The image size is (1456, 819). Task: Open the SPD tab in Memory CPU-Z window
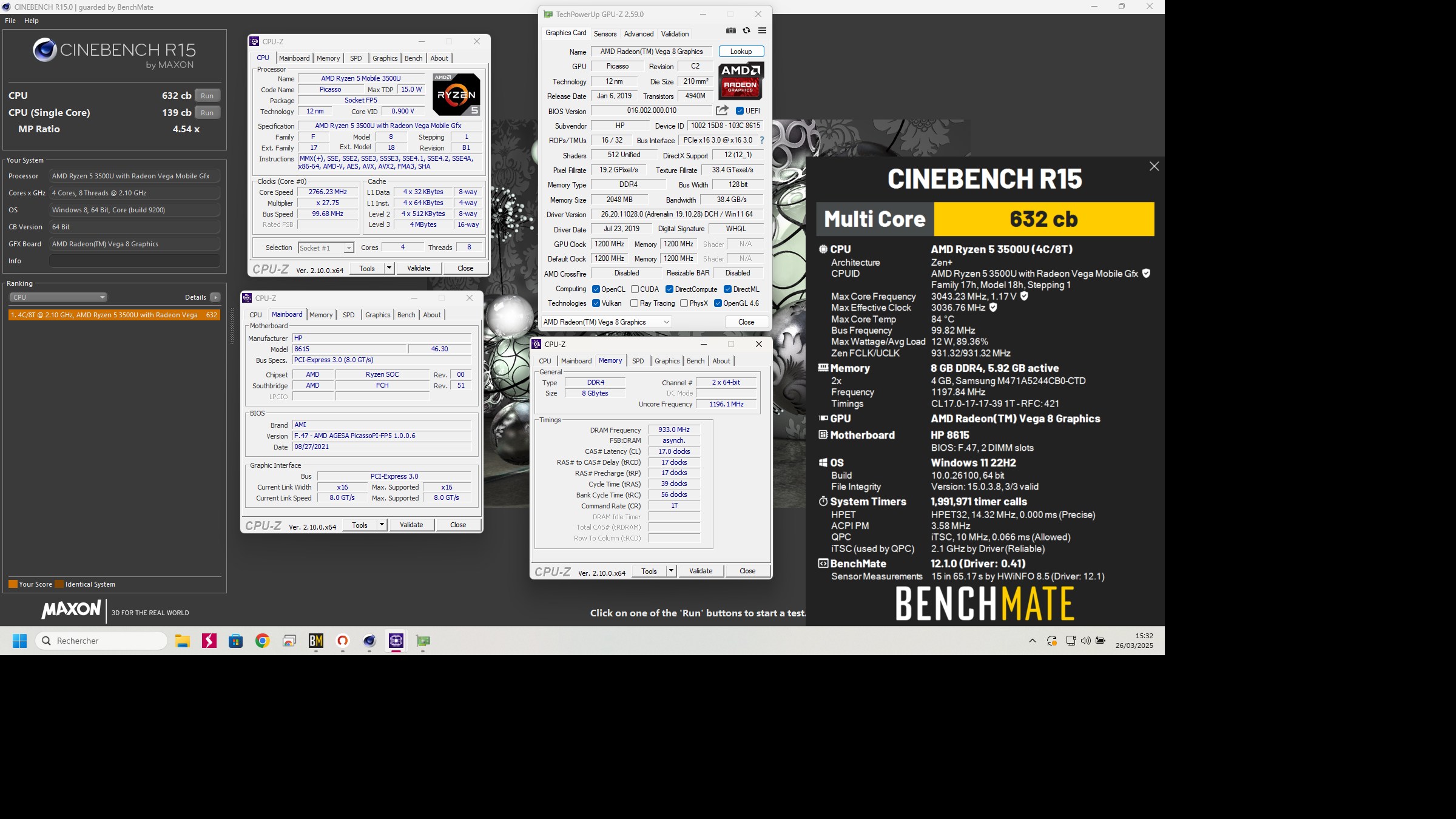click(638, 361)
